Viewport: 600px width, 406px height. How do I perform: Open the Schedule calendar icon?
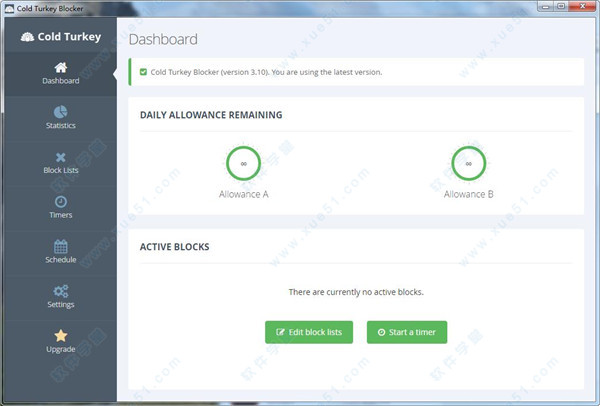tap(60, 246)
